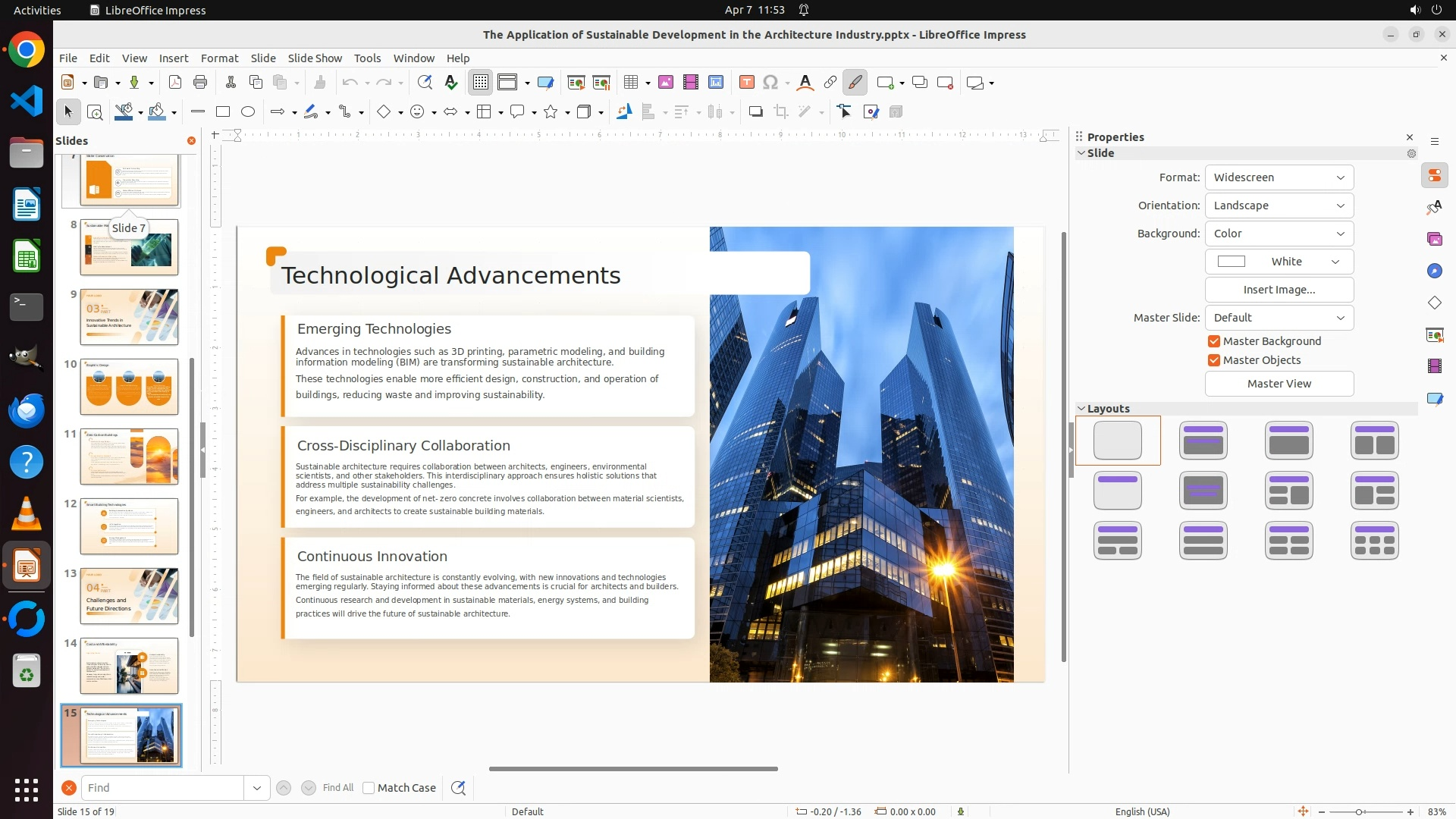The width and height of the screenshot is (1456, 819).
Task: Click the Insert Text Box icon
Action: coord(746,83)
